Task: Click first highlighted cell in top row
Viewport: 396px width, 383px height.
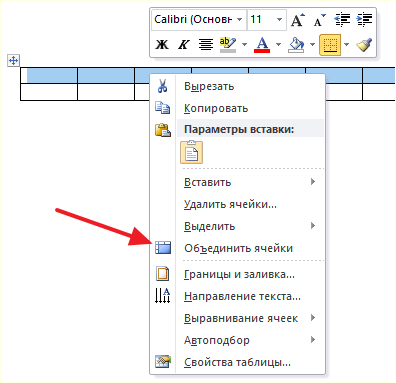Action: tap(49, 75)
